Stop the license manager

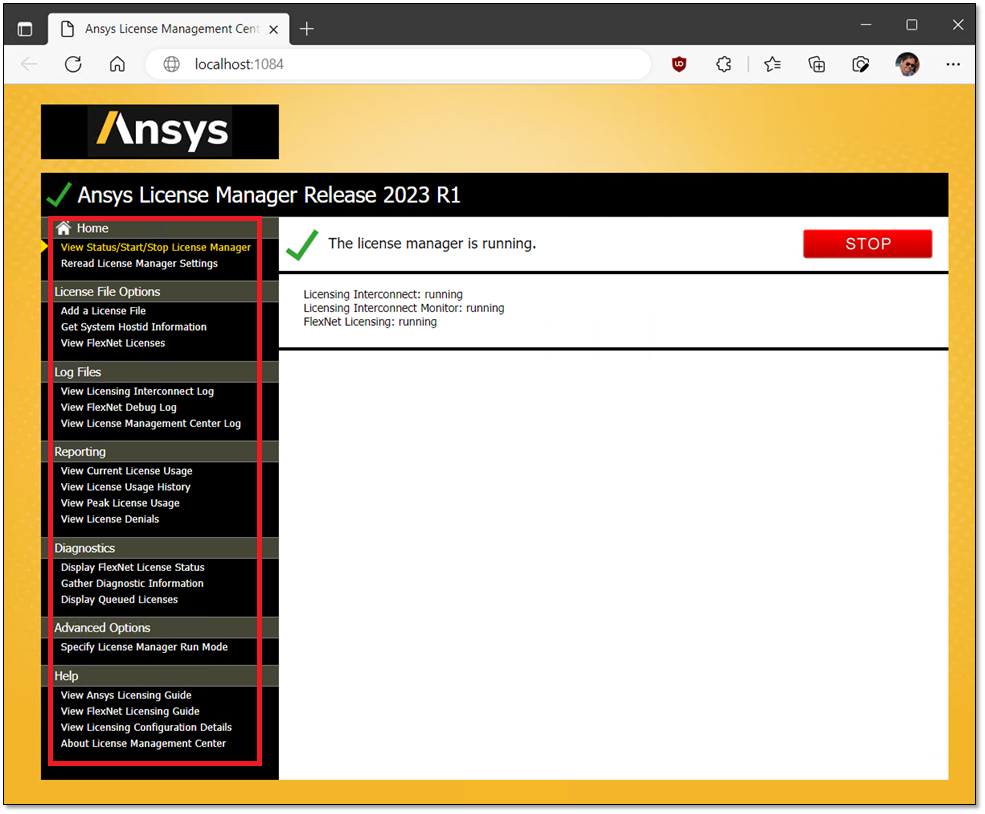[x=868, y=244]
